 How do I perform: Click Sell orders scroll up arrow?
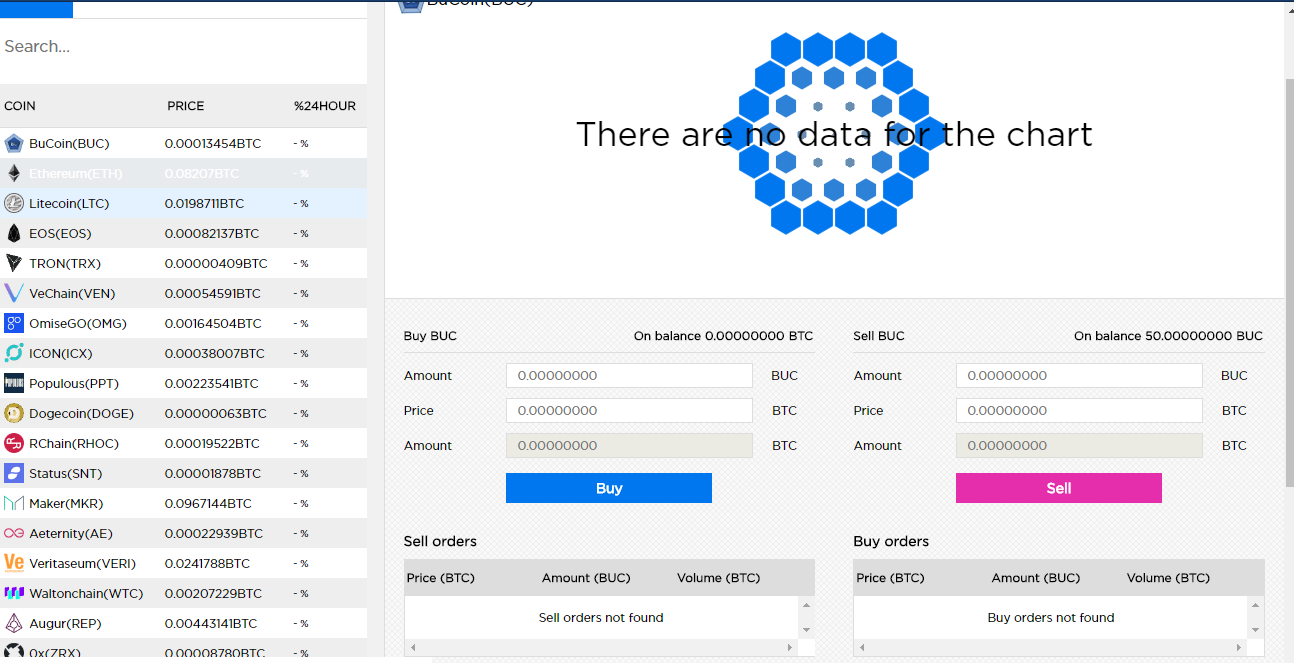point(806,605)
